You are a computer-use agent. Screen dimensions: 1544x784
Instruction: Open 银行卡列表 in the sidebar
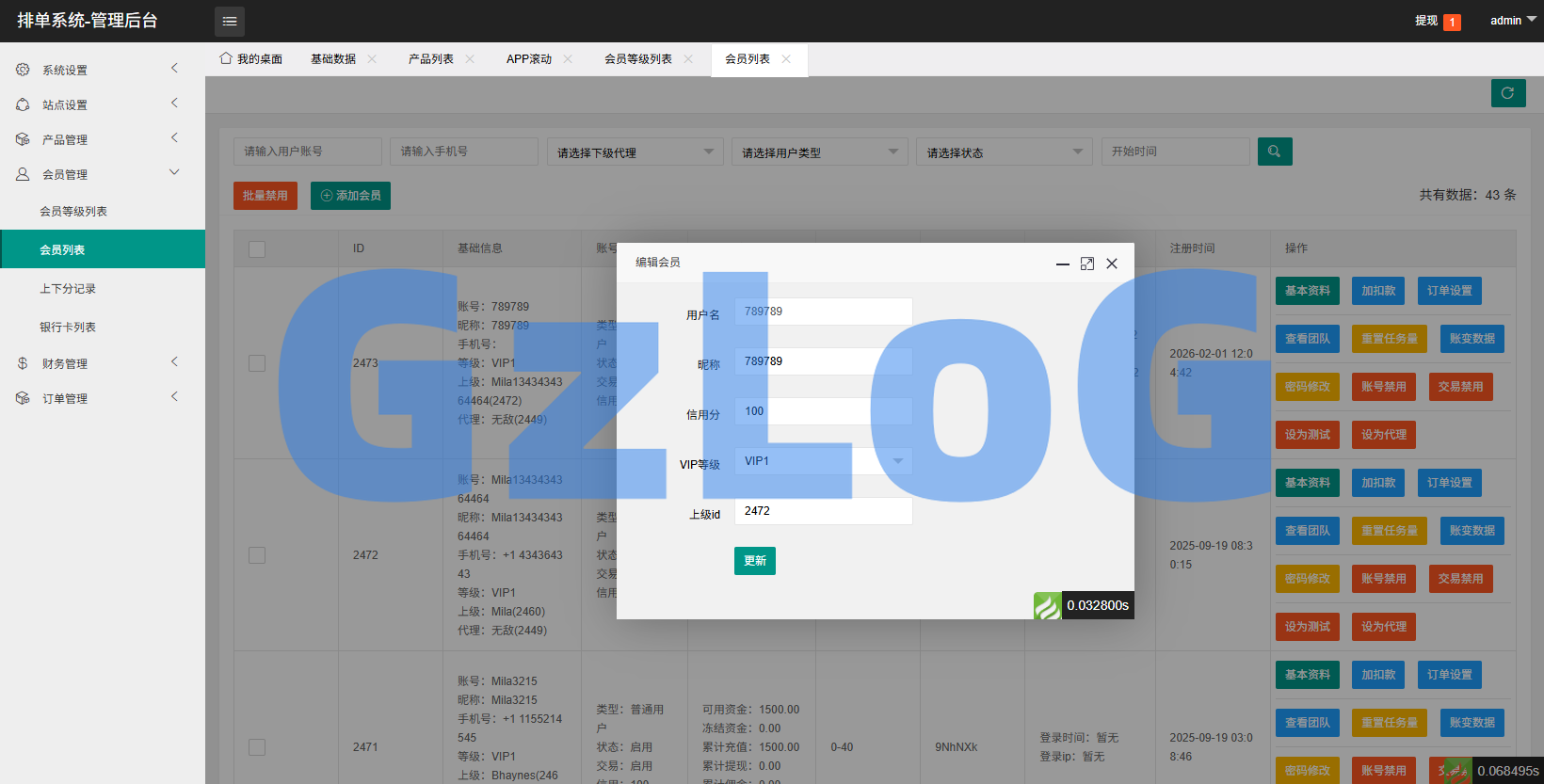coord(68,328)
